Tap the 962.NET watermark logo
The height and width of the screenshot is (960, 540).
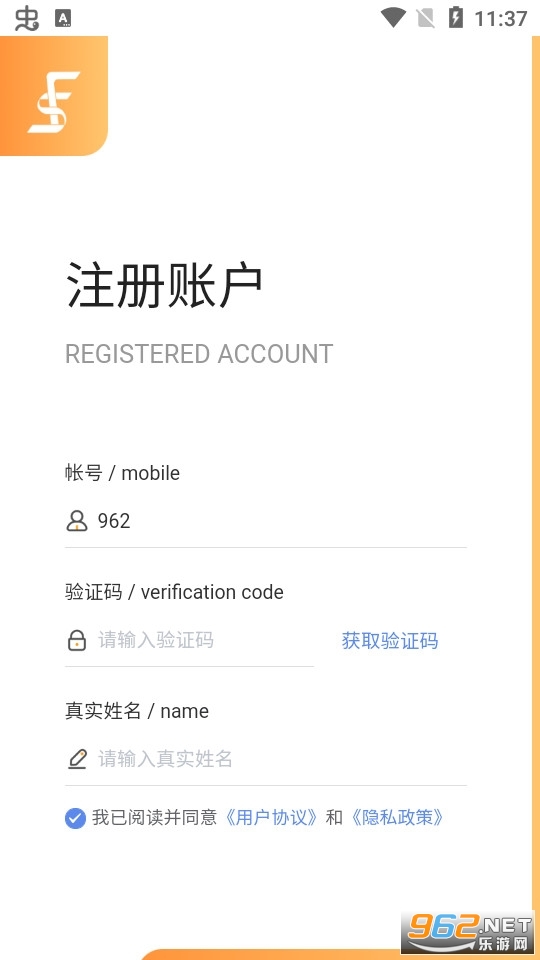tap(467, 930)
